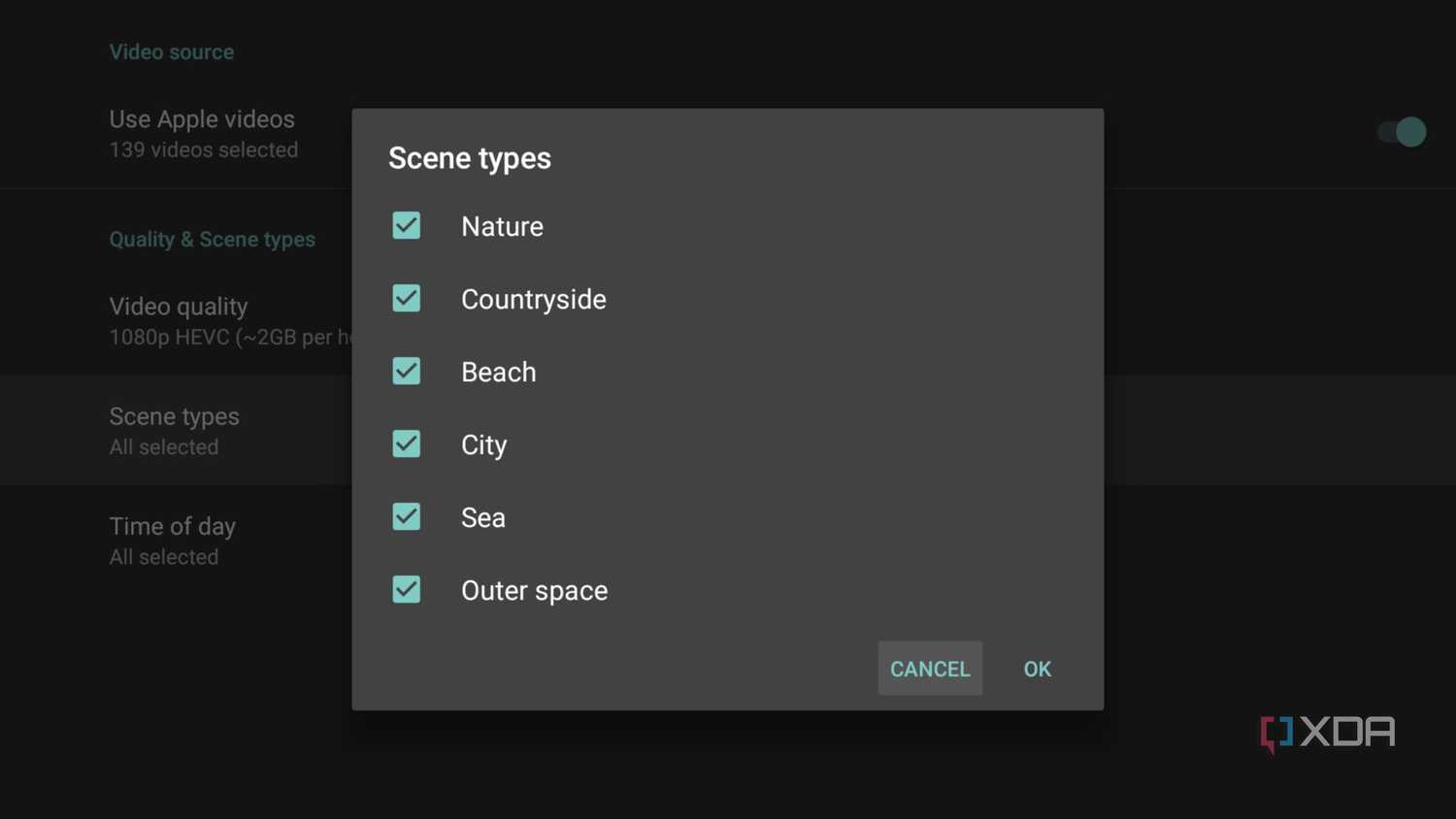Confirm selection with OK button
The width and height of the screenshot is (1456, 819).
pos(1038,669)
